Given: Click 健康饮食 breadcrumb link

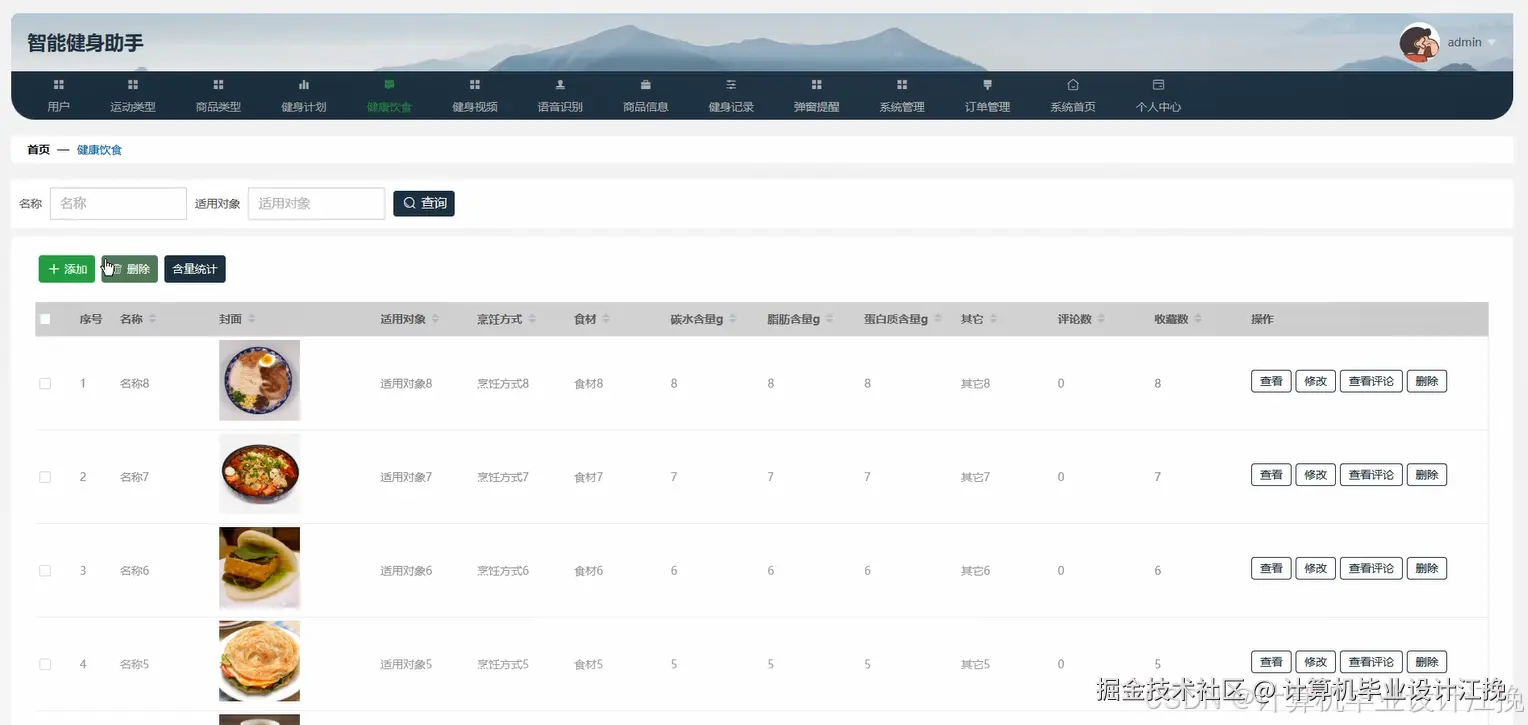Looking at the screenshot, I should point(99,150).
